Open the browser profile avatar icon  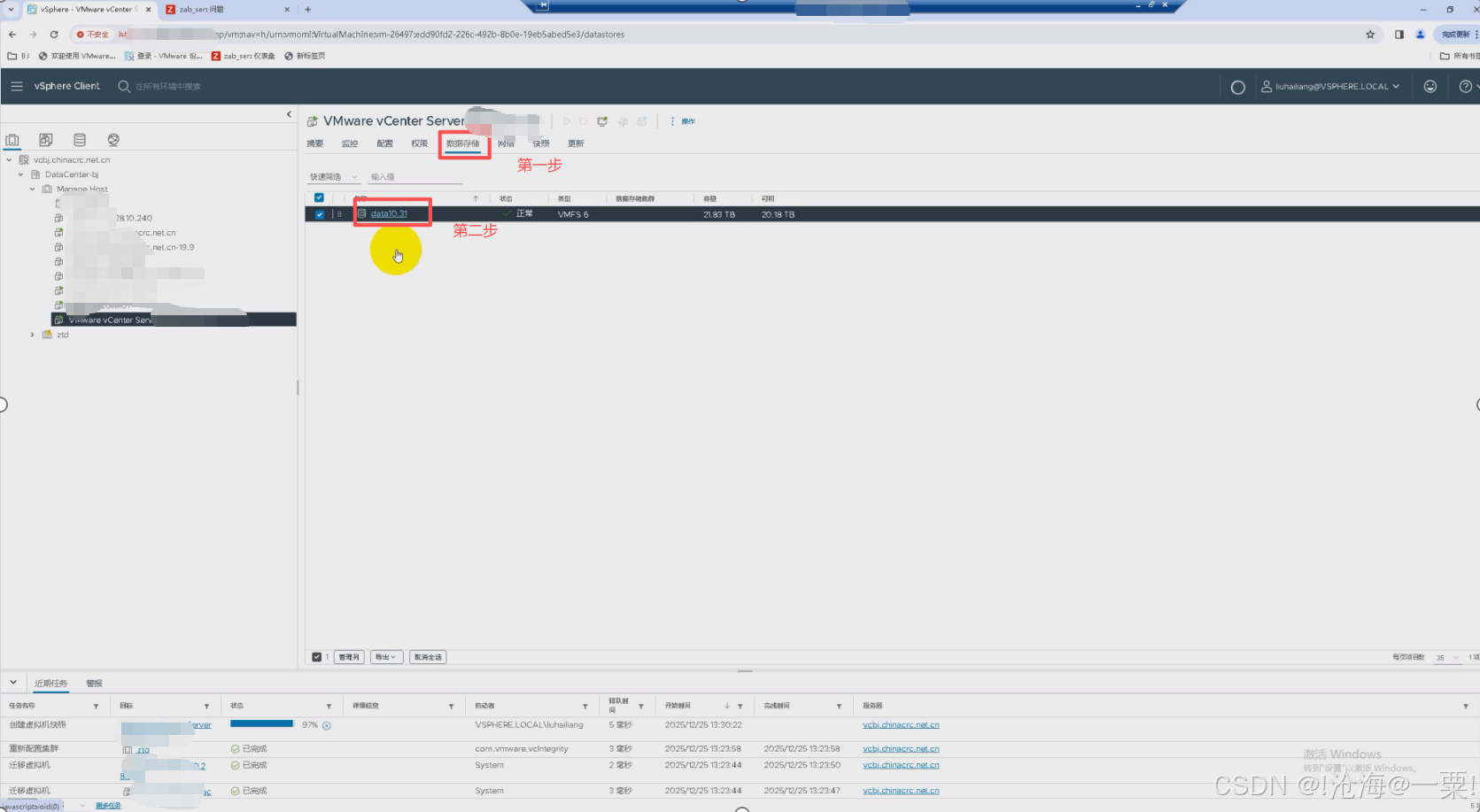[x=1420, y=35]
